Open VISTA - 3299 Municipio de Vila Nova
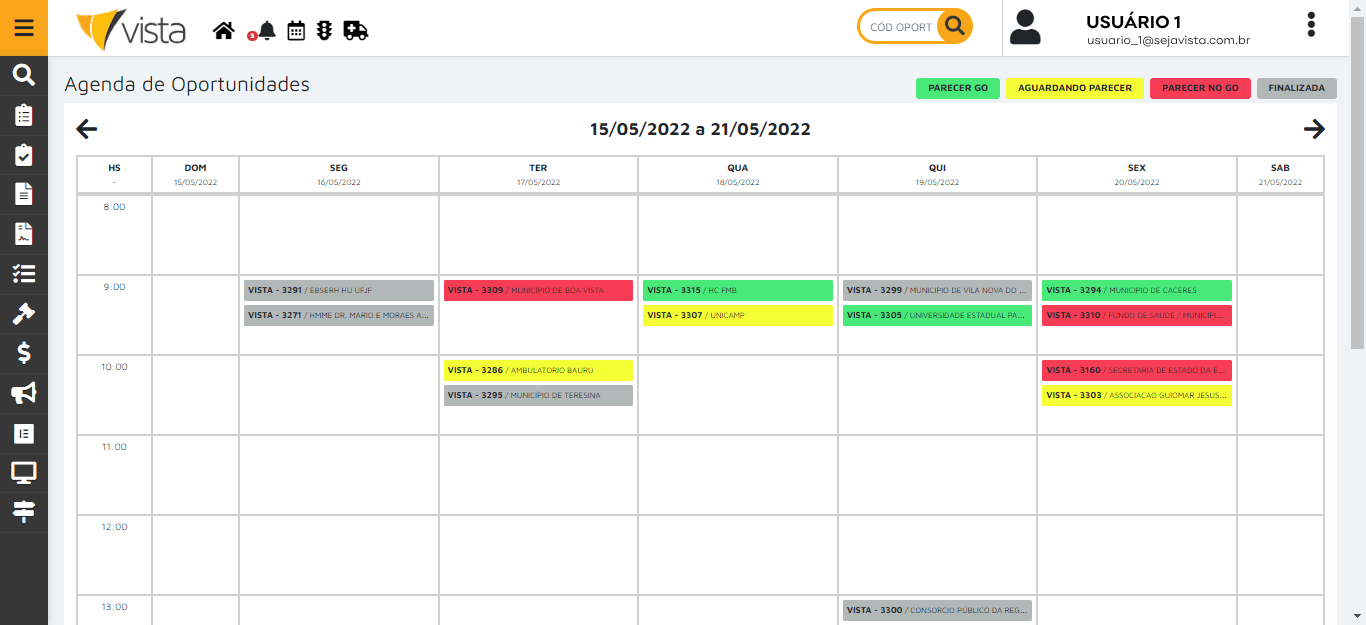 (937, 290)
